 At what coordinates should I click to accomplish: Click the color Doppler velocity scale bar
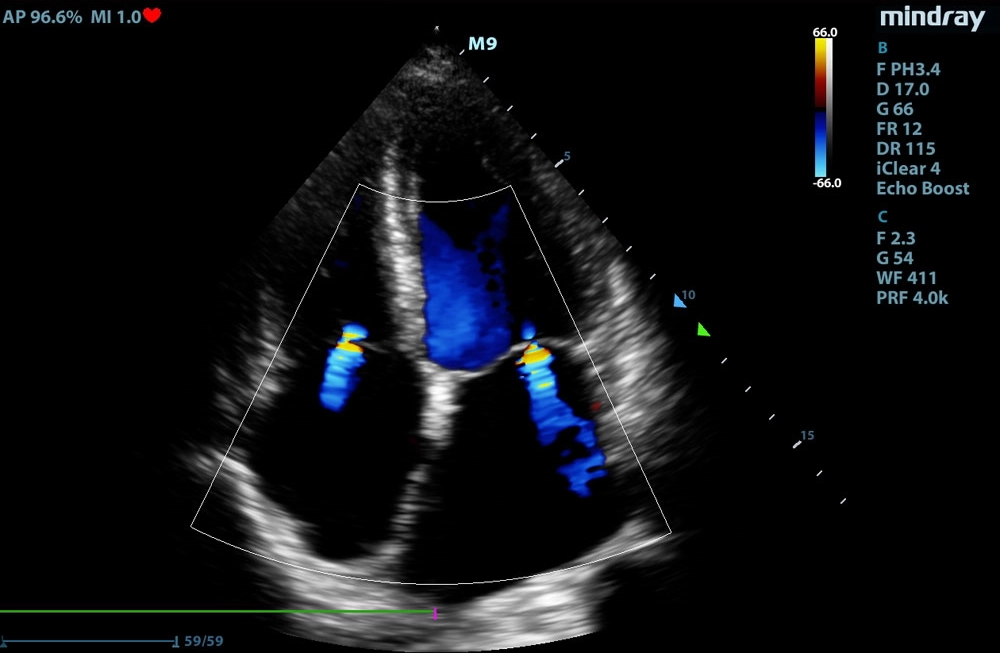(x=822, y=108)
